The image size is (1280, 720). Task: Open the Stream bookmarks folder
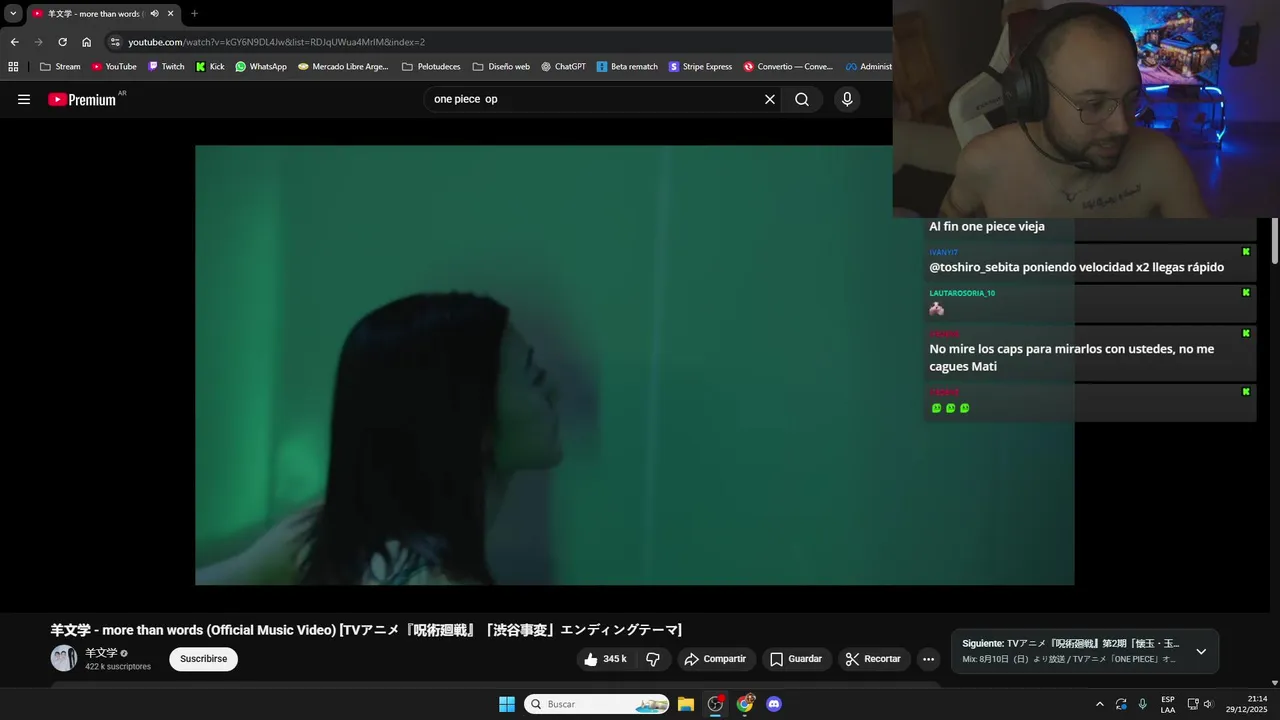coord(60,67)
